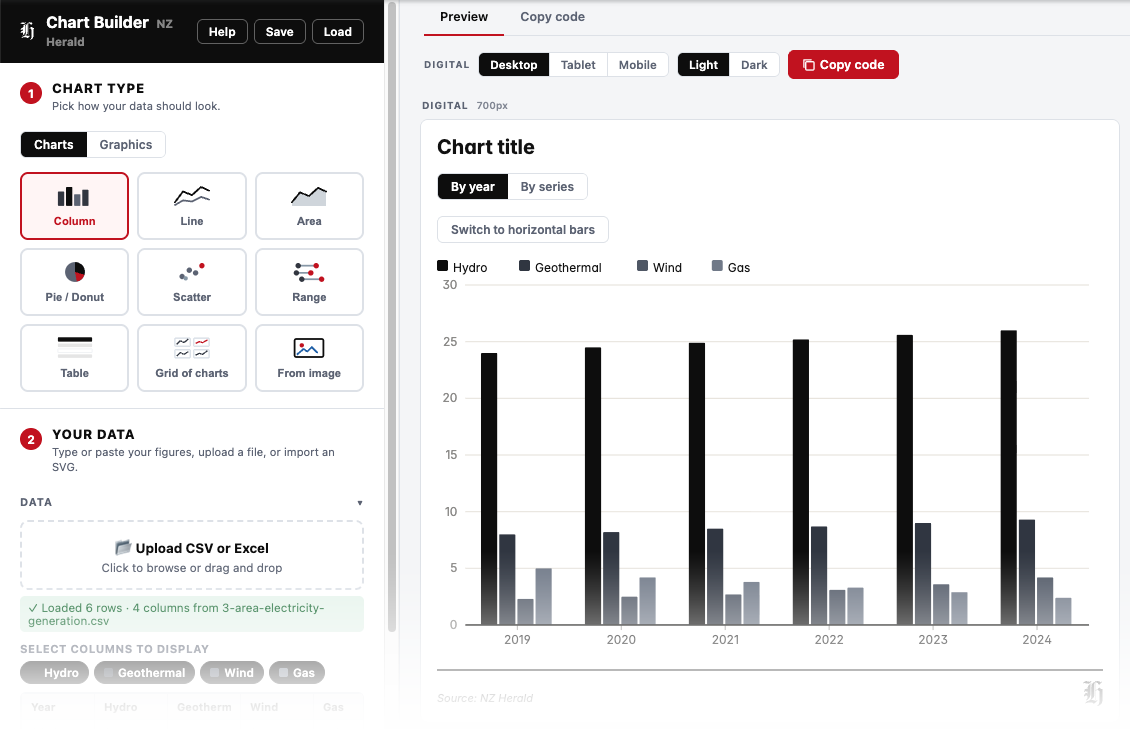This screenshot has width=1130, height=729.
Task: Click the Save button
Action: (x=280, y=32)
